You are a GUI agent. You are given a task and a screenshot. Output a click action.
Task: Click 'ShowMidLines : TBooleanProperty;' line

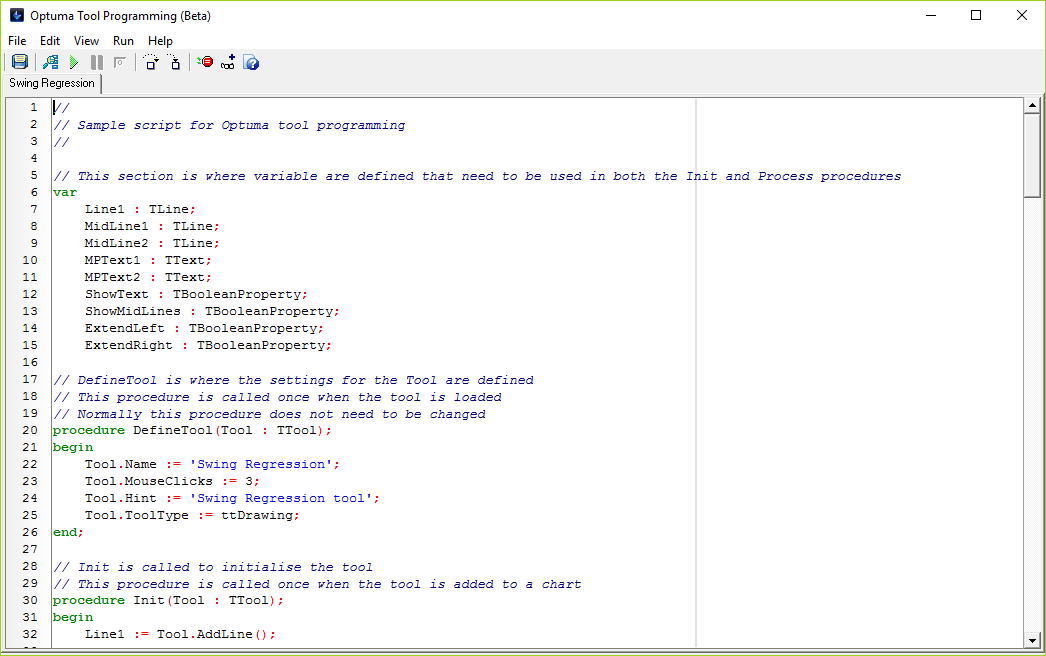pos(212,311)
